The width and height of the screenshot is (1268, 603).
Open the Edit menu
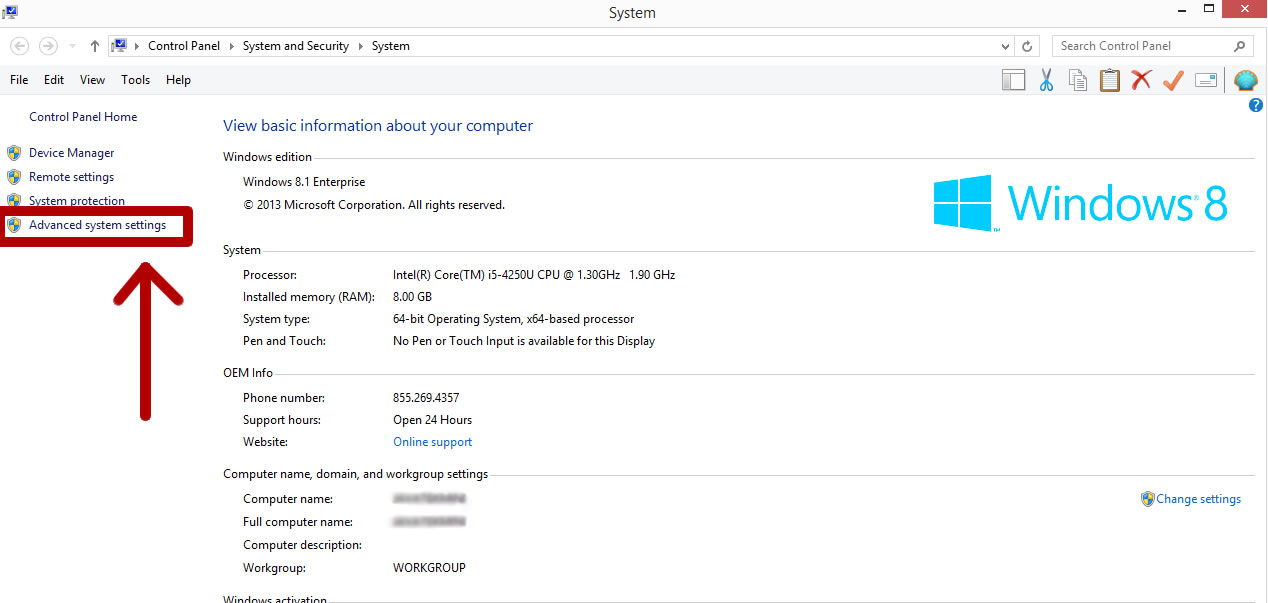54,80
